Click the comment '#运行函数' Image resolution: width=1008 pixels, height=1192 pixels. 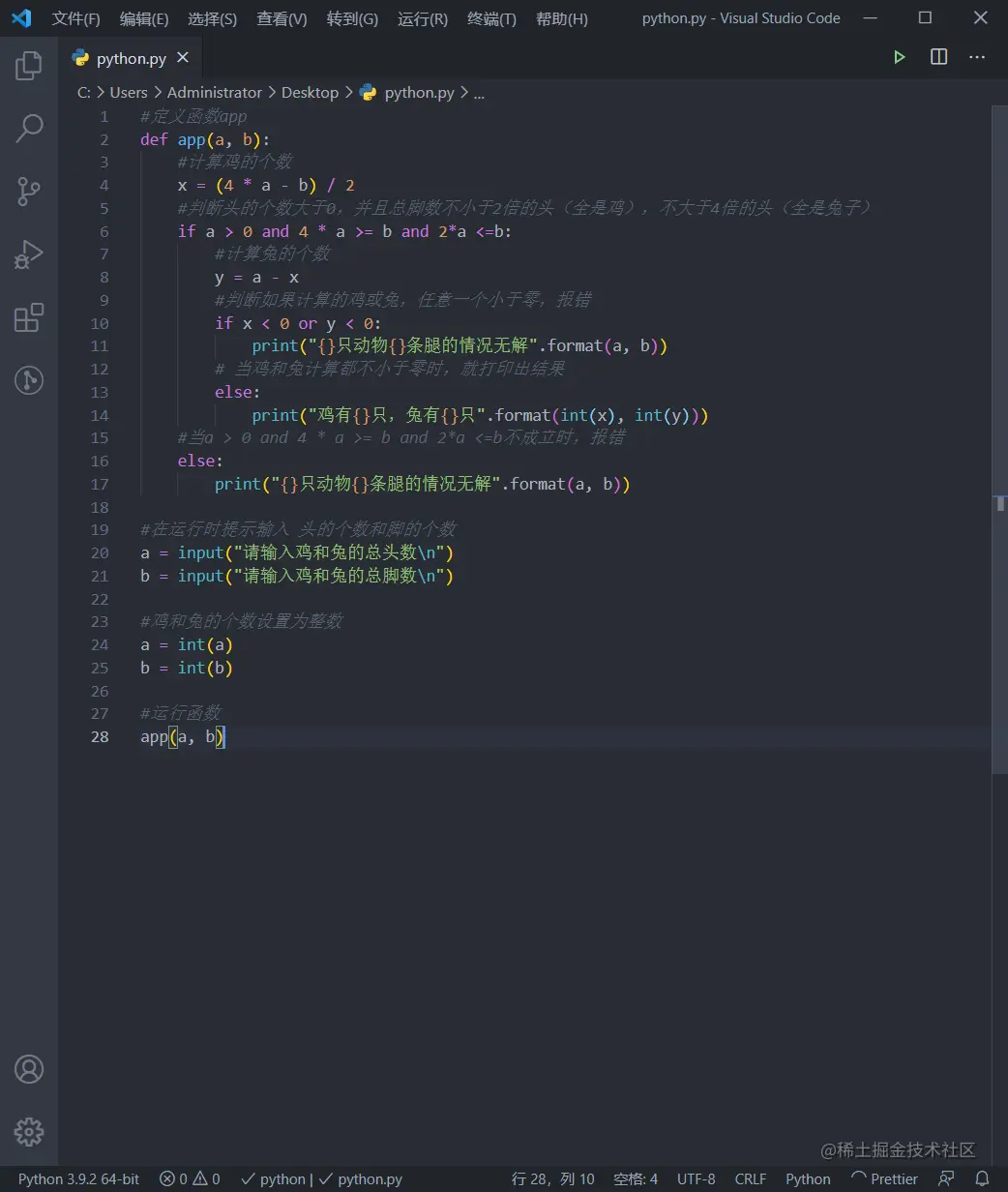click(x=181, y=714)
